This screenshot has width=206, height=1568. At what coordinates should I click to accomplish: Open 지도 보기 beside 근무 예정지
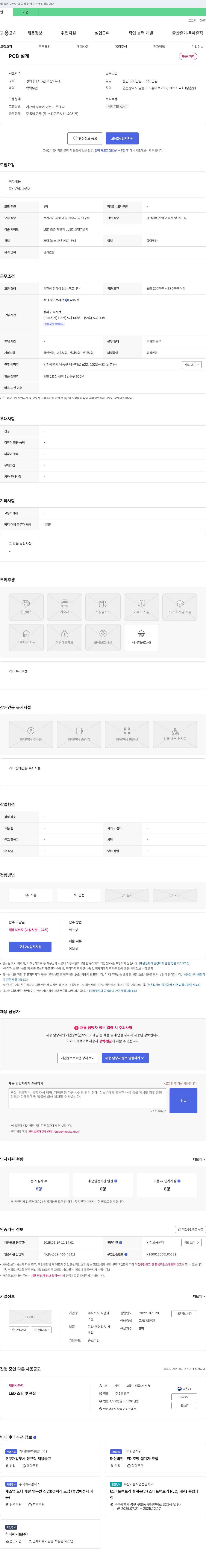click(191, 365)
